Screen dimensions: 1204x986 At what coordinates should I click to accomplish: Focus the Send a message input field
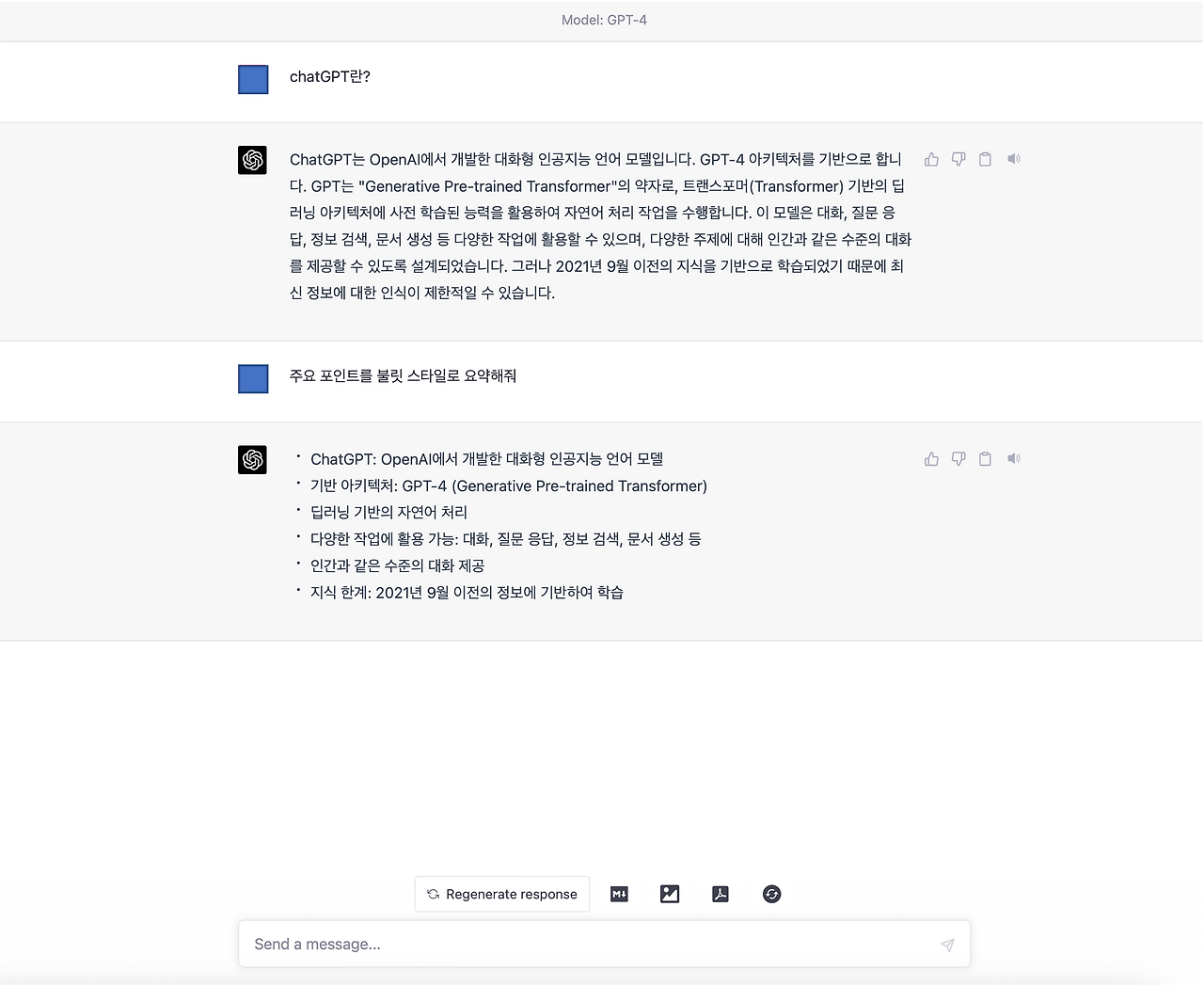pyautogui.click(x=604, y=944)
